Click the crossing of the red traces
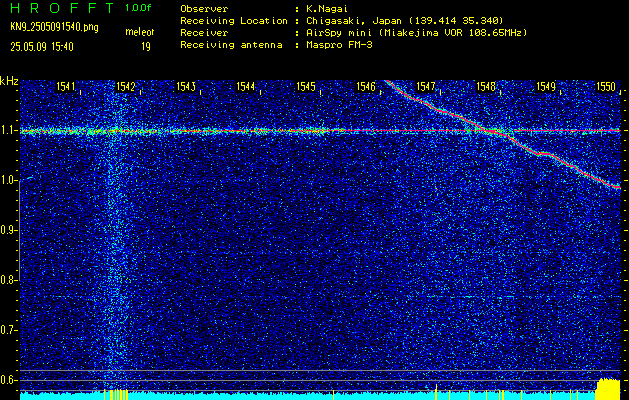Image resolution: width=629 pixels, height=400 pixels. (x=490, y=131)
